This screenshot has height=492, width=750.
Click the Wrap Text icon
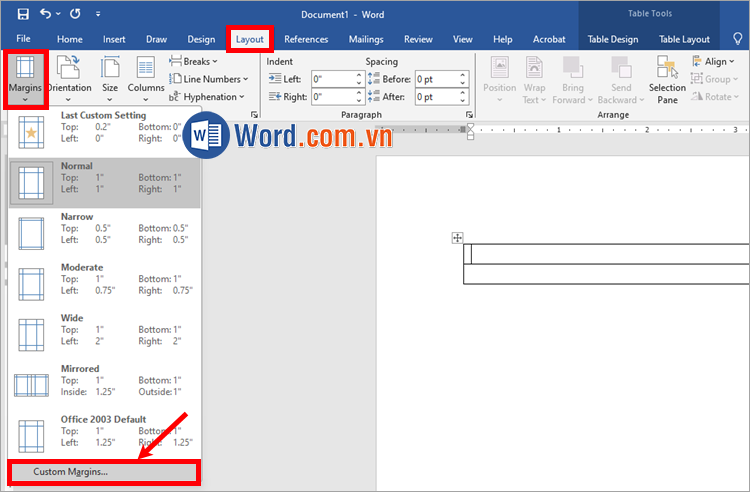click(x=534, y=67)
